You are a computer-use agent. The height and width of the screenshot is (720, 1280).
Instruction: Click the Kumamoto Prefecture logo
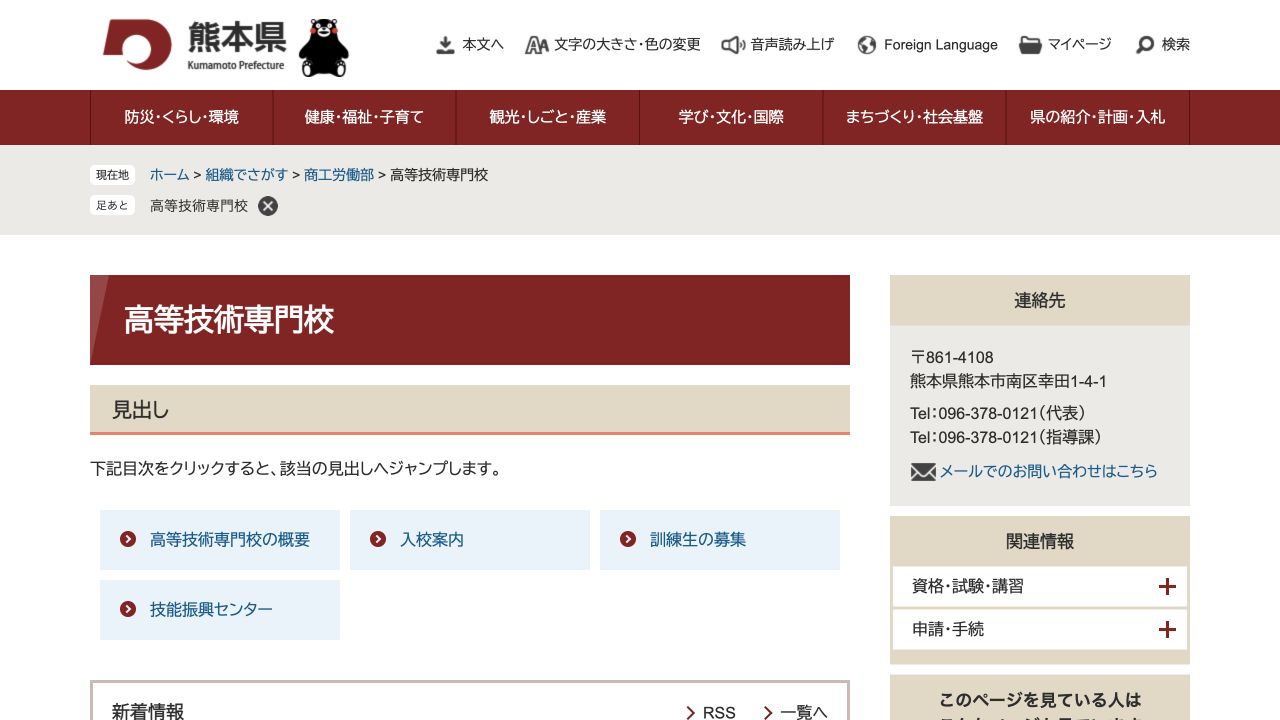click(194, 45)
